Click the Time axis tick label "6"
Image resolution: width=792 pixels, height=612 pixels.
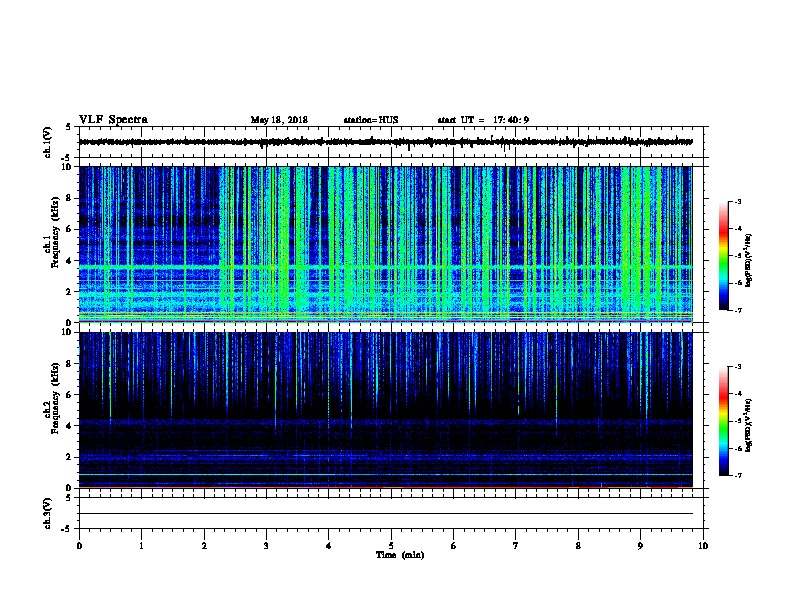tap(454, 546)
